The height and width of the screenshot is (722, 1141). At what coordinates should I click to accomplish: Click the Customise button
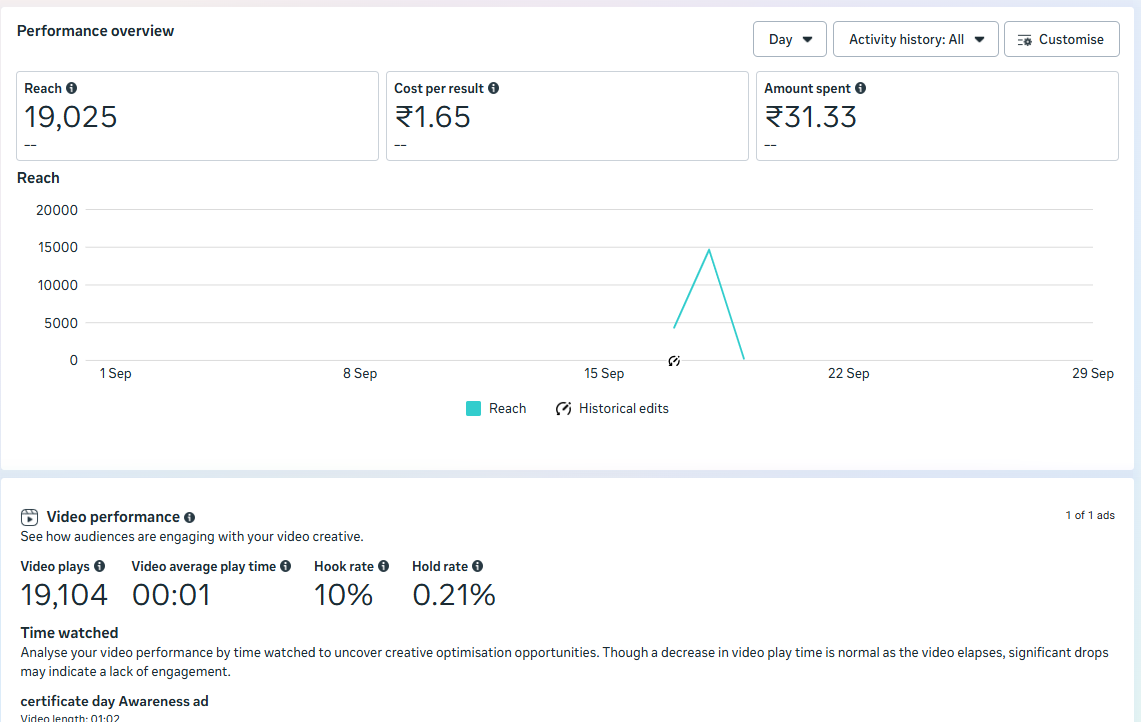(x=1062, y=39)
